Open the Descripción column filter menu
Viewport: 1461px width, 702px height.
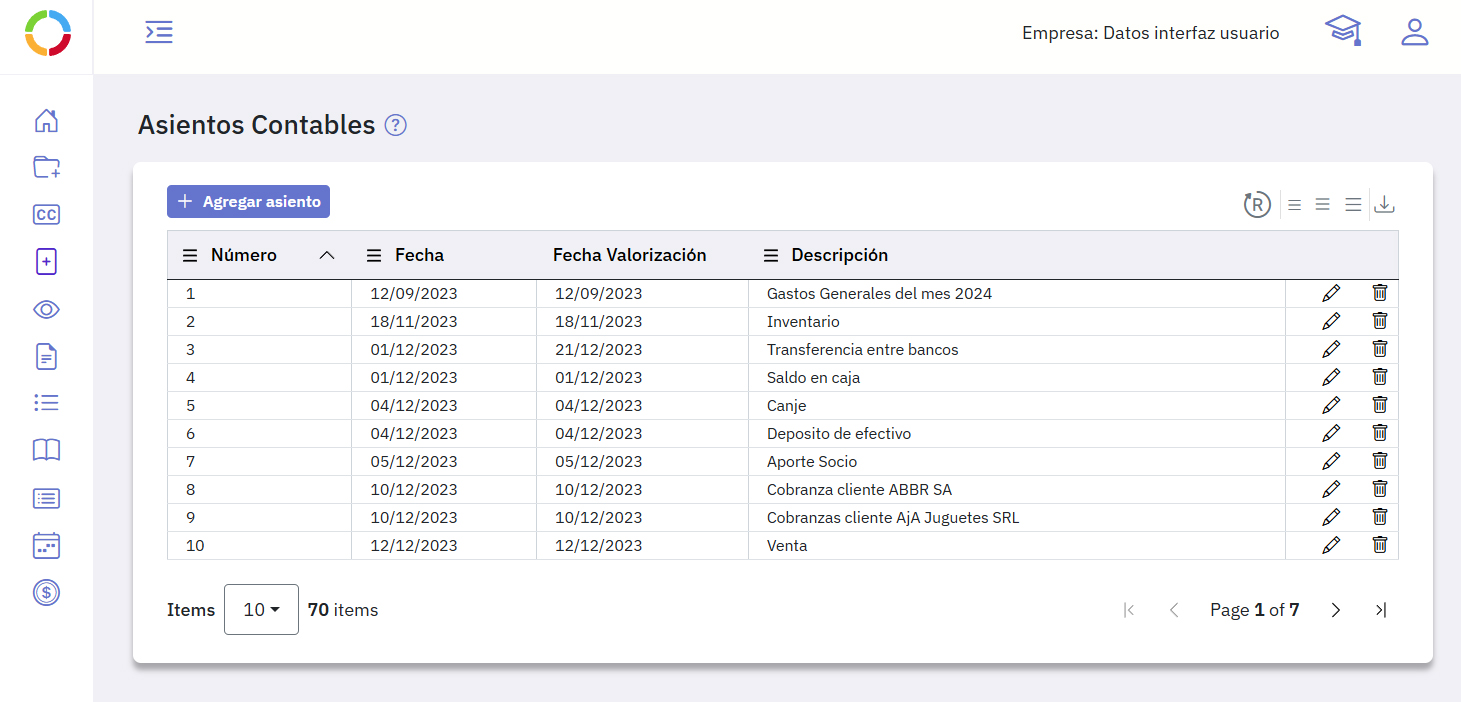(x=771, y=256)
